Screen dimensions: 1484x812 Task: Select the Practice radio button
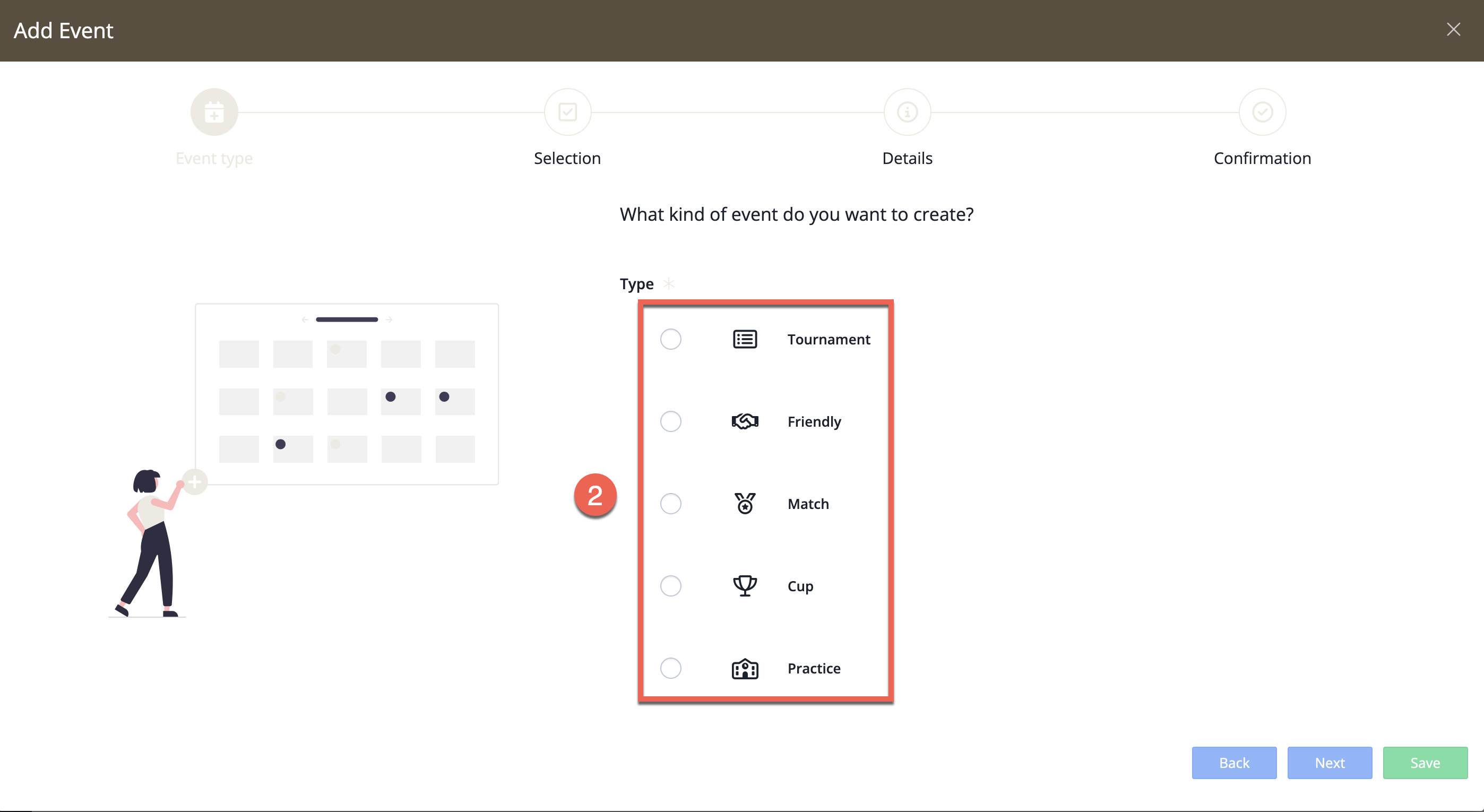(x=670, y=669)
